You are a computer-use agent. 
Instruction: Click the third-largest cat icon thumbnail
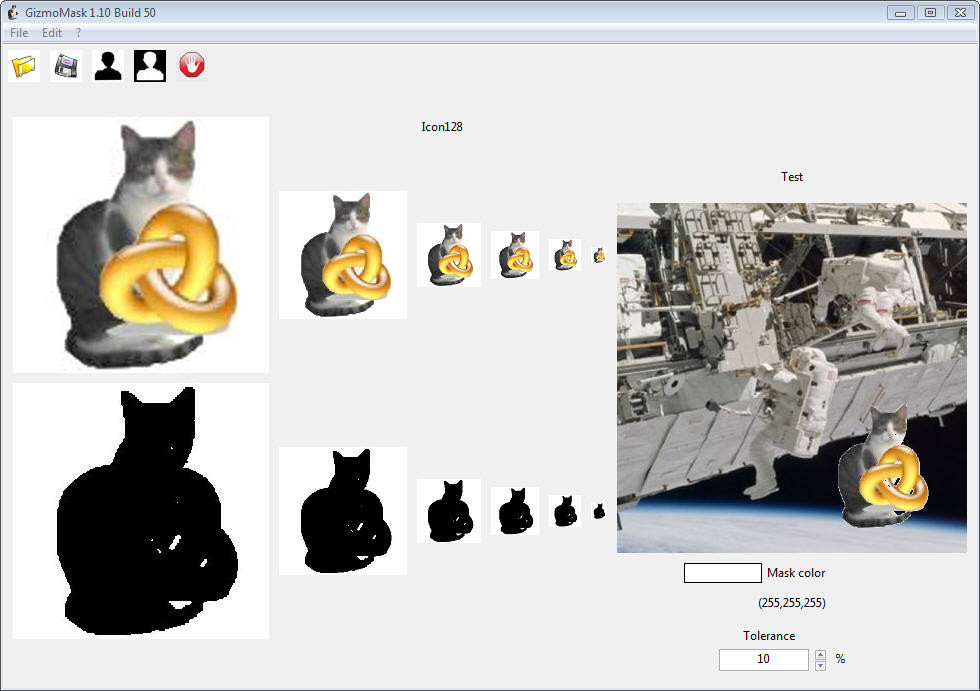[x=449, y=255]
